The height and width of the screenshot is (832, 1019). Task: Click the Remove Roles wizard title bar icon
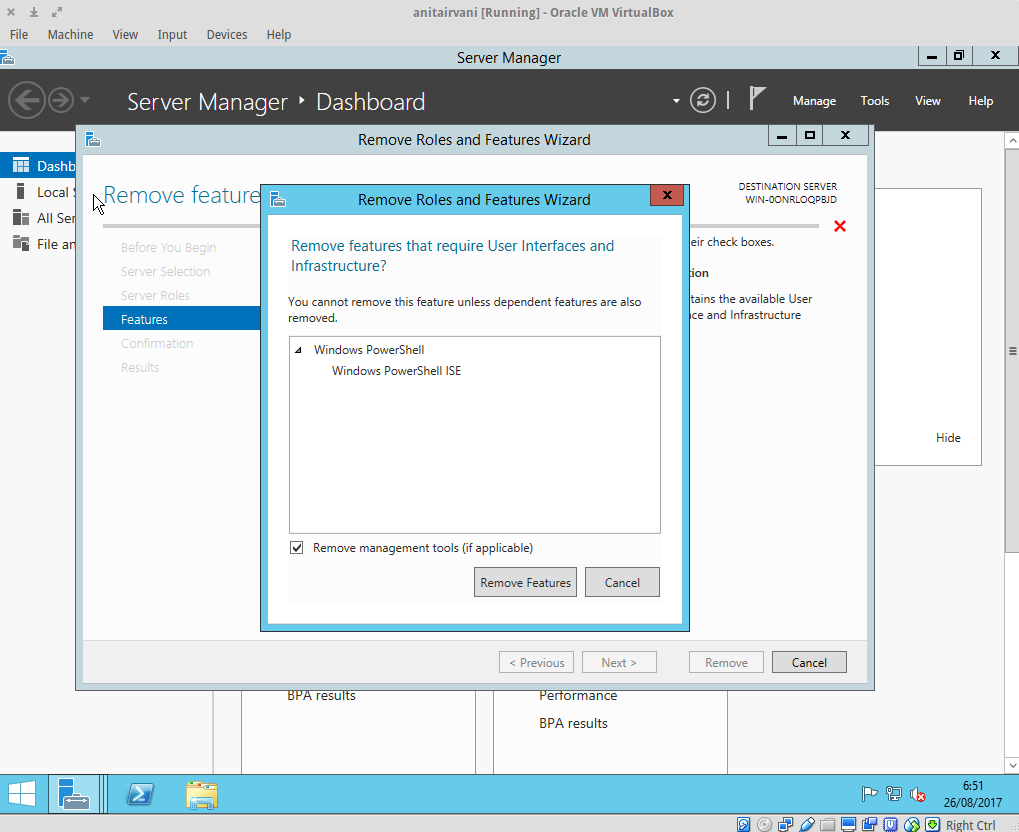pyautogui.click(x=93, y=139)
